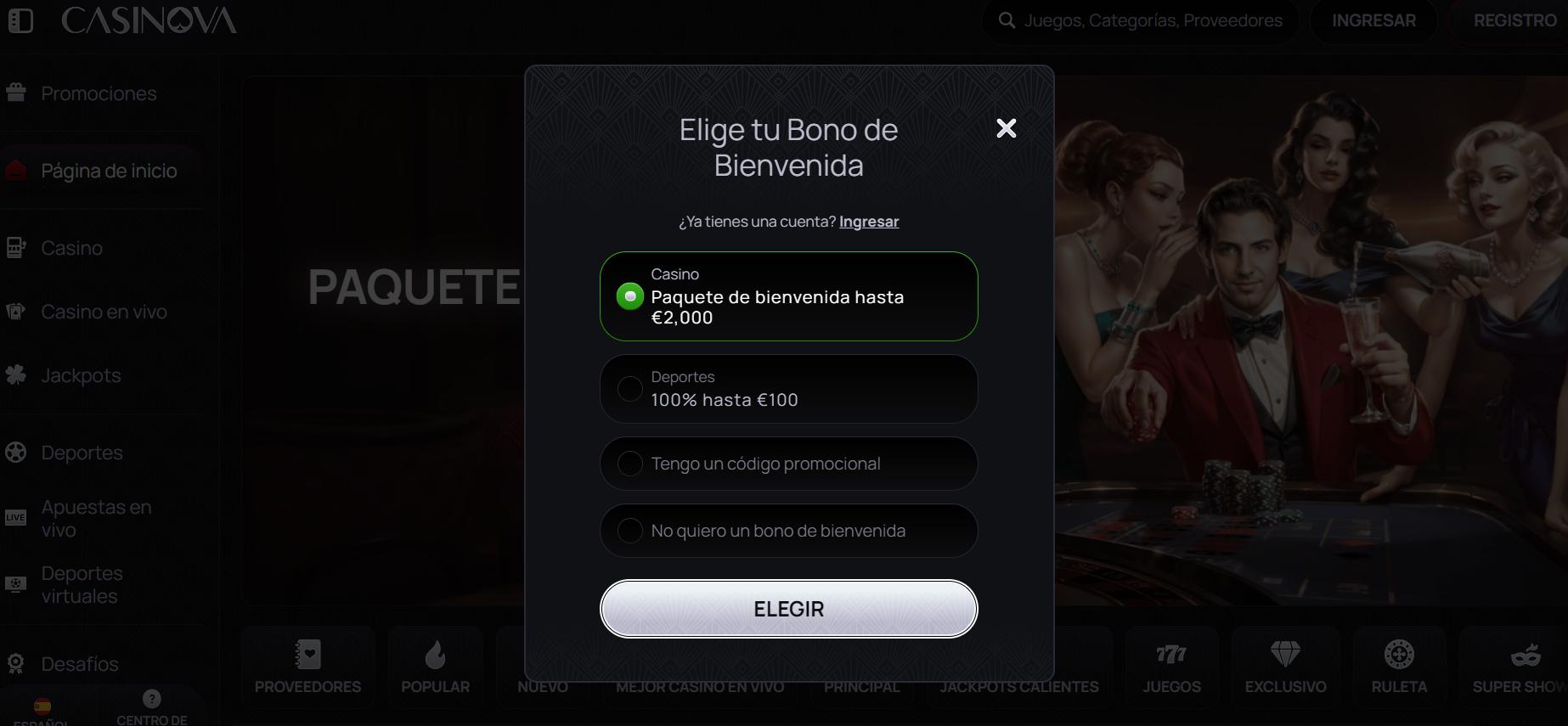This screenshot has width=1568, height=726.
Task: Open the Juegos 777 slots icon
Action: click(x=1171, y=655)
